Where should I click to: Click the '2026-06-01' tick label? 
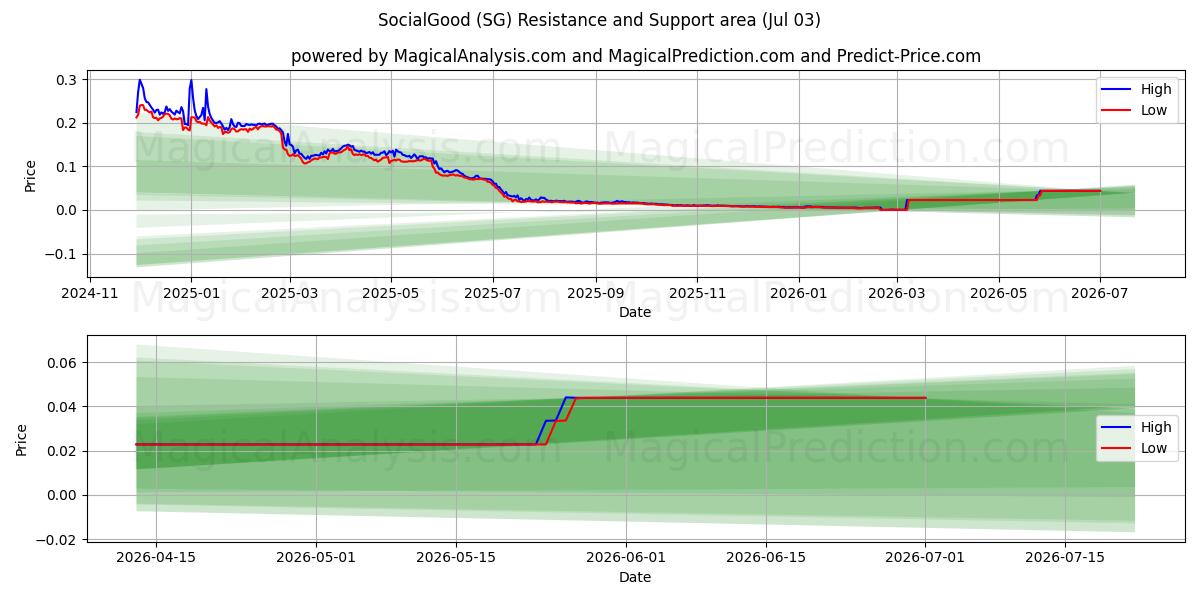tap(626, 558)
